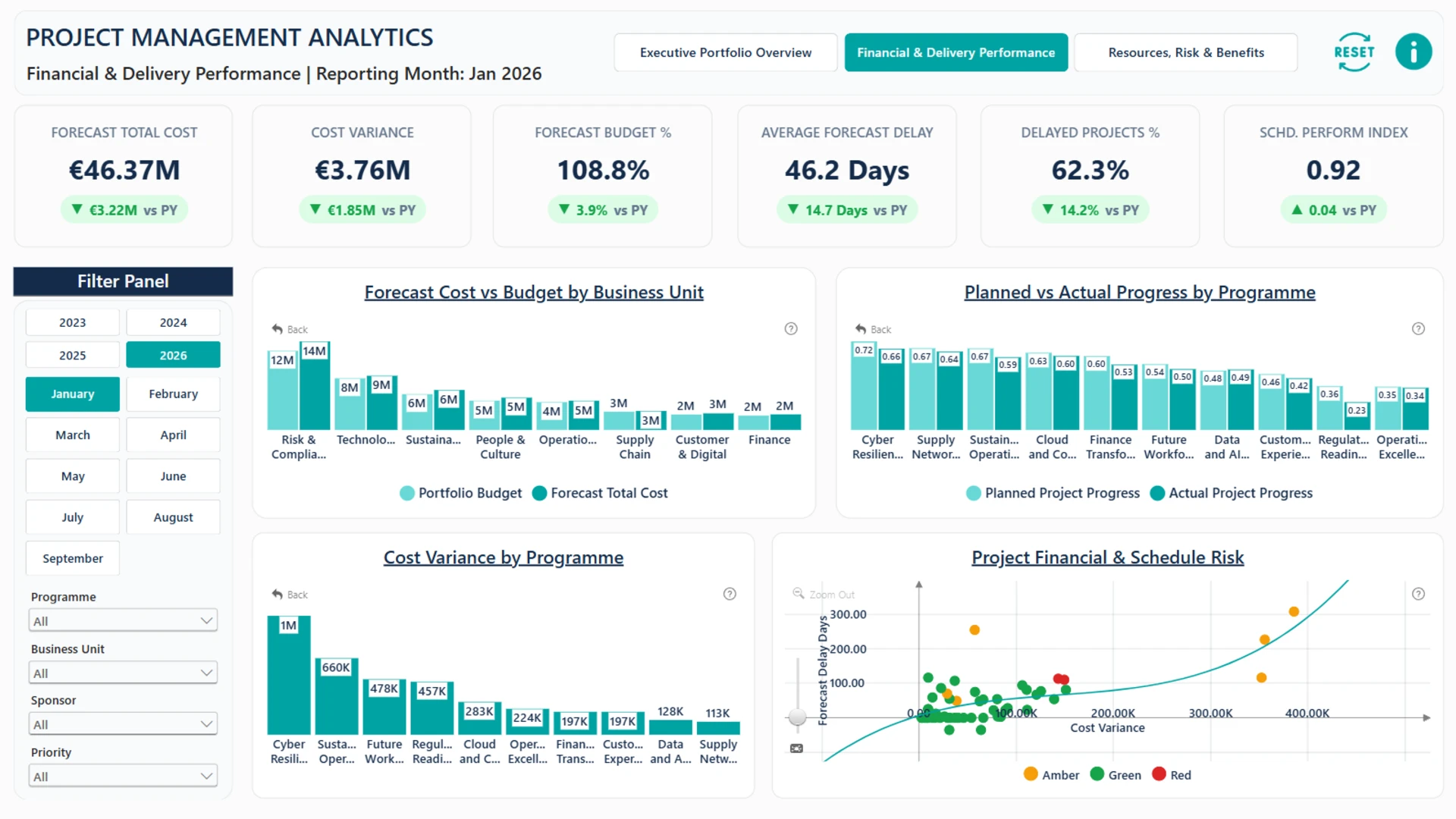Viewport: 1456px width, 819px height.
Task: Select Financial & Delivery Performance tab
Action: (956, 52)
